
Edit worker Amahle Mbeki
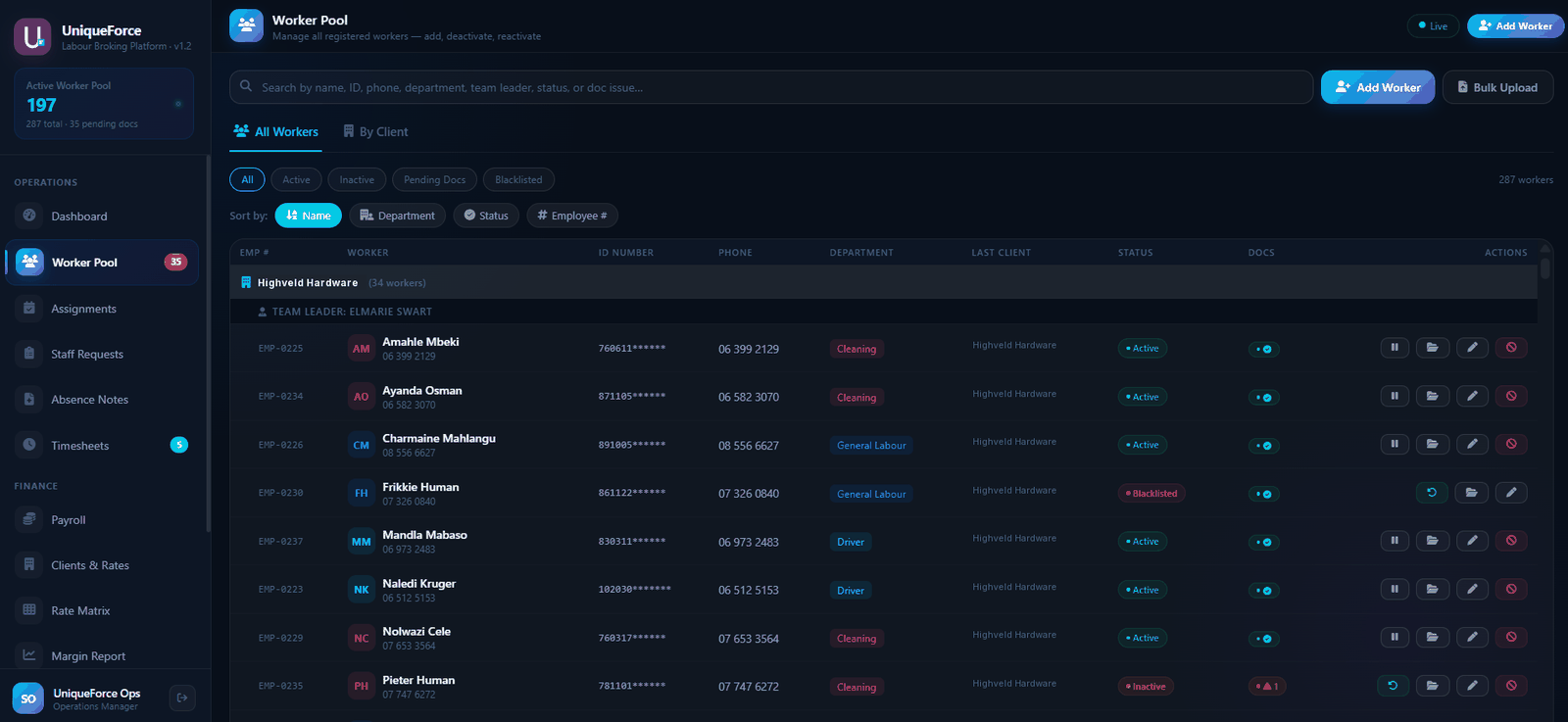point(1472,348)
